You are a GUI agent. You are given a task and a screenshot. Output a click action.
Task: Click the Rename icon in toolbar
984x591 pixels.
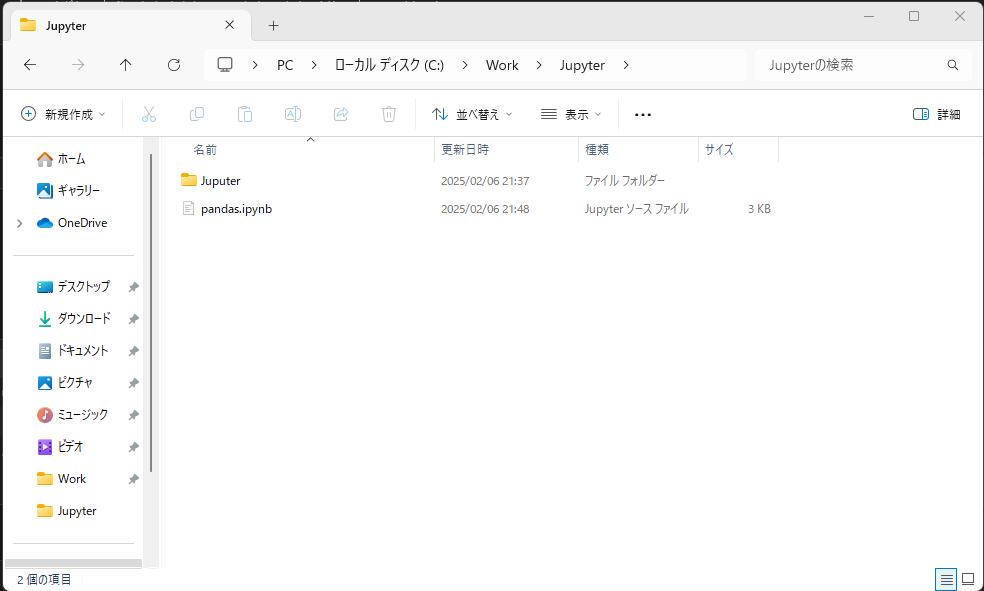[293, 114]
